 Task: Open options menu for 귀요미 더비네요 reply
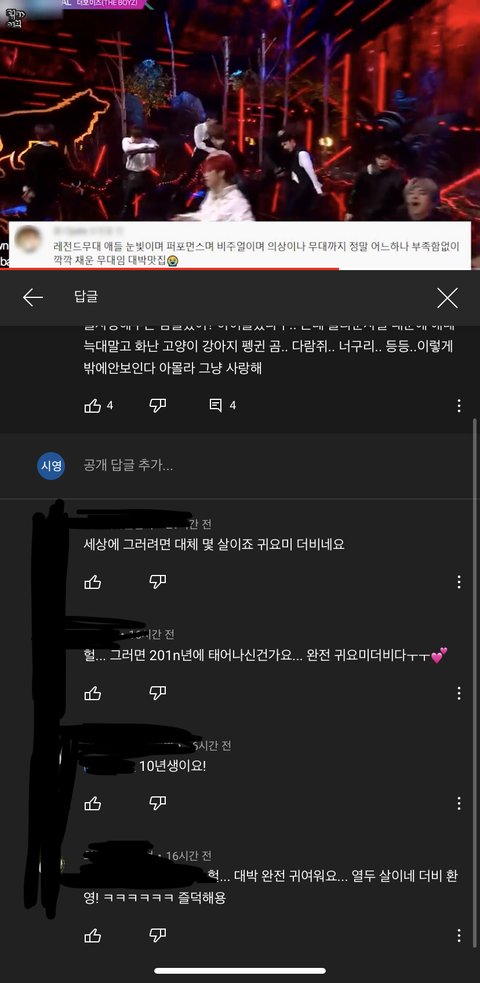coord(459,582)
